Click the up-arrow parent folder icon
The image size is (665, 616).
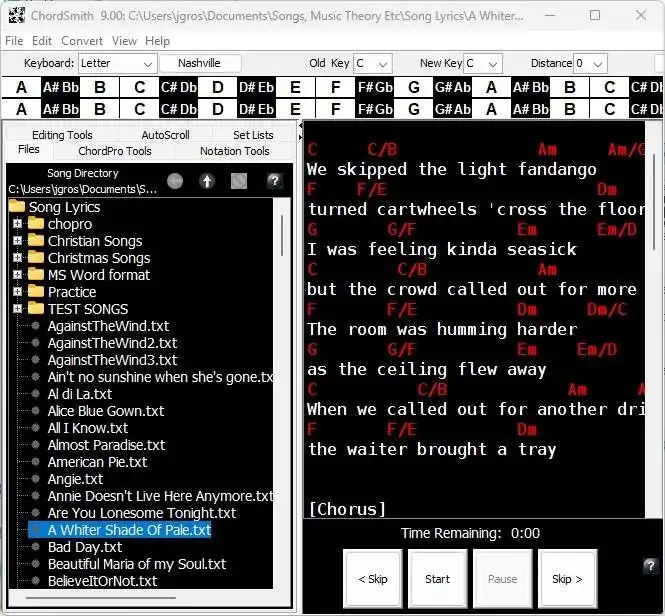[207, 181]
